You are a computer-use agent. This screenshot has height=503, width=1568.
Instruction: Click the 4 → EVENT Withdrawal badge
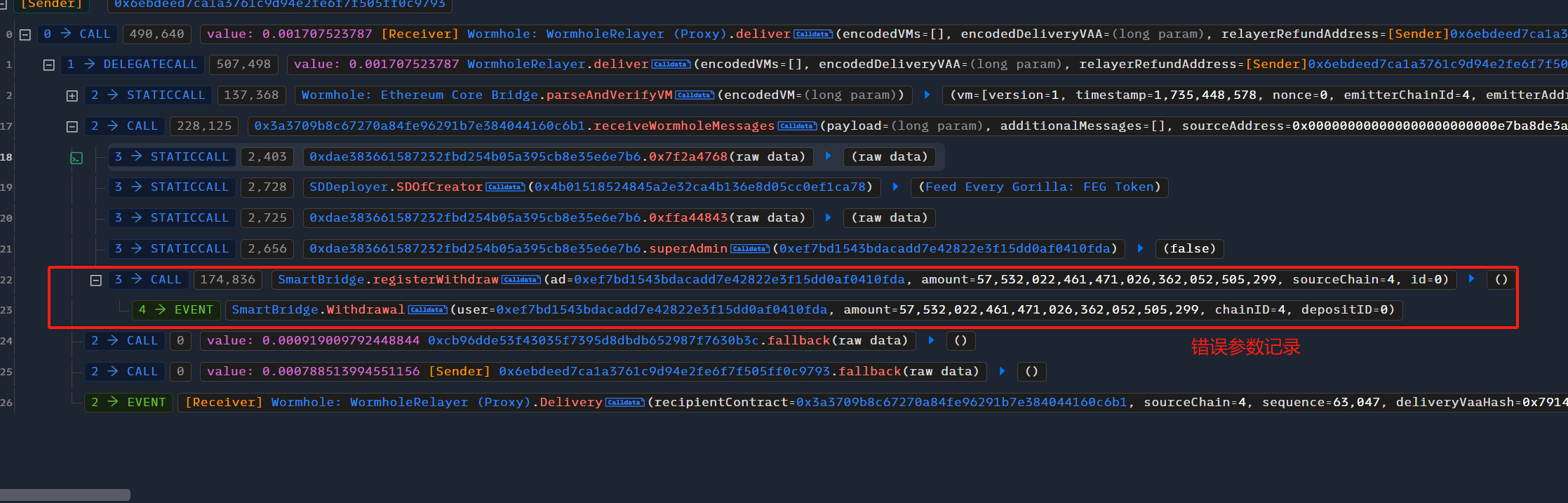pos(177,310)
